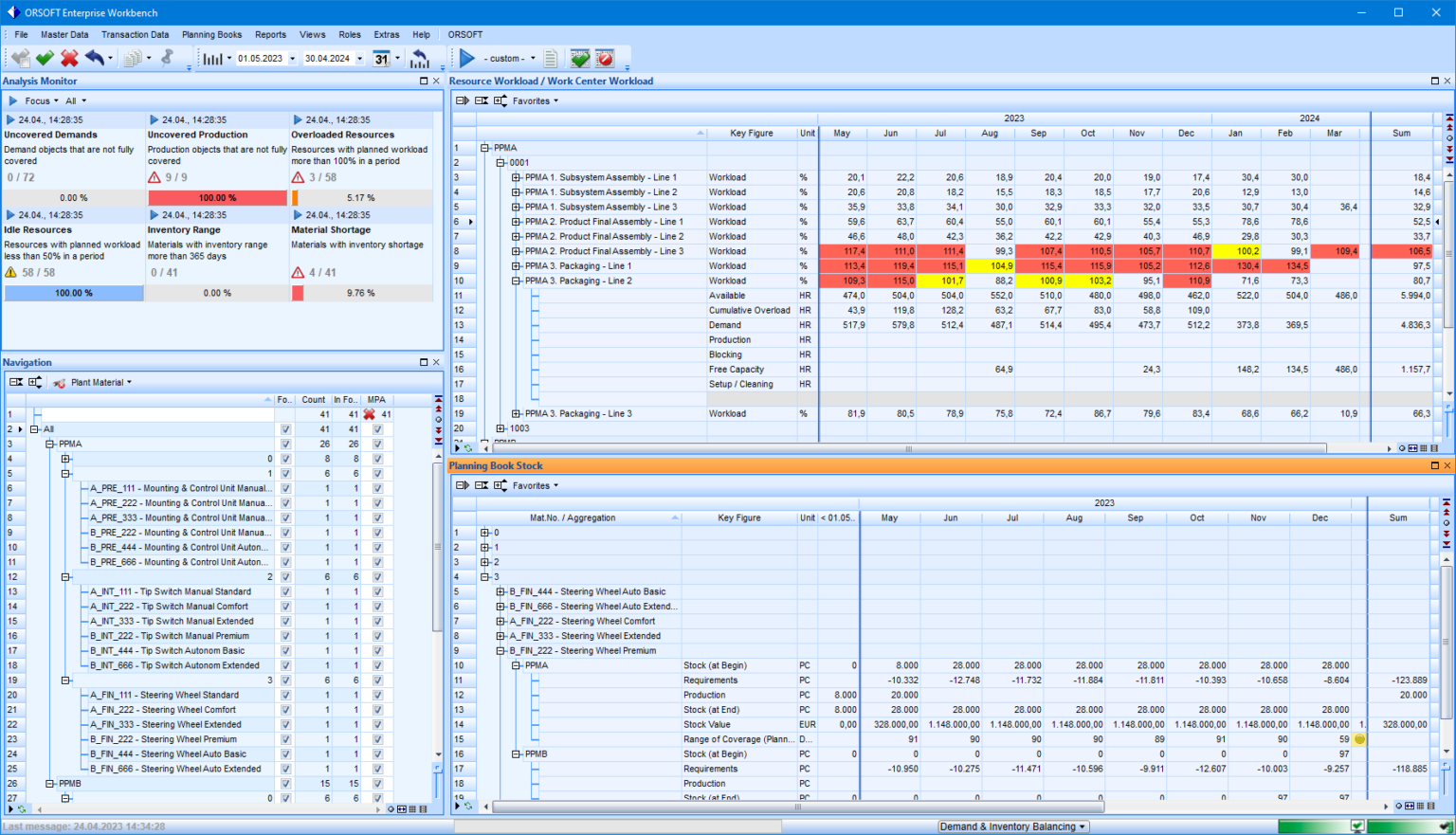Image resolution: width=1456 pixels, height=835 pixels.
Task: Select the pin icon in the main toolbar
Action: 166,58
